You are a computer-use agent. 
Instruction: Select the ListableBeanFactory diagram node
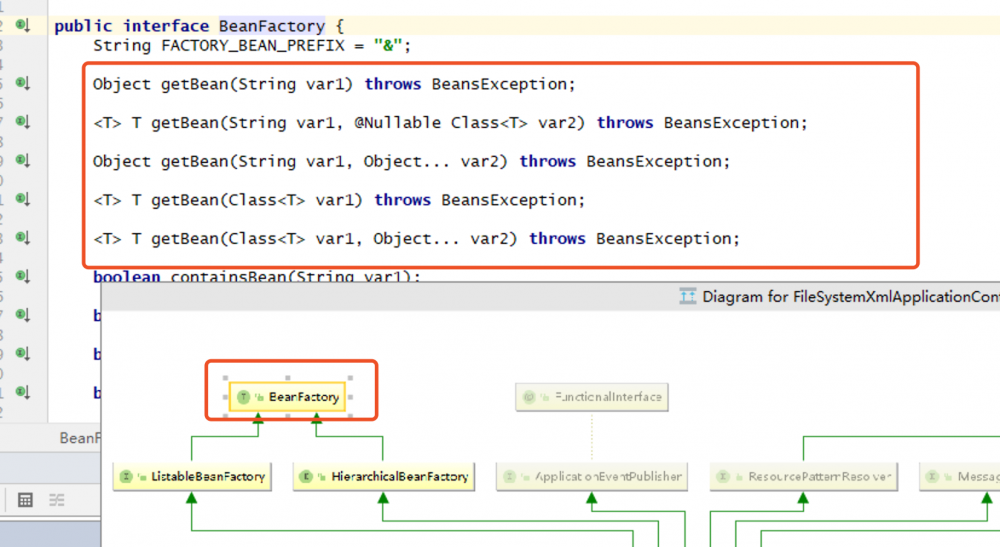[192, 476]
